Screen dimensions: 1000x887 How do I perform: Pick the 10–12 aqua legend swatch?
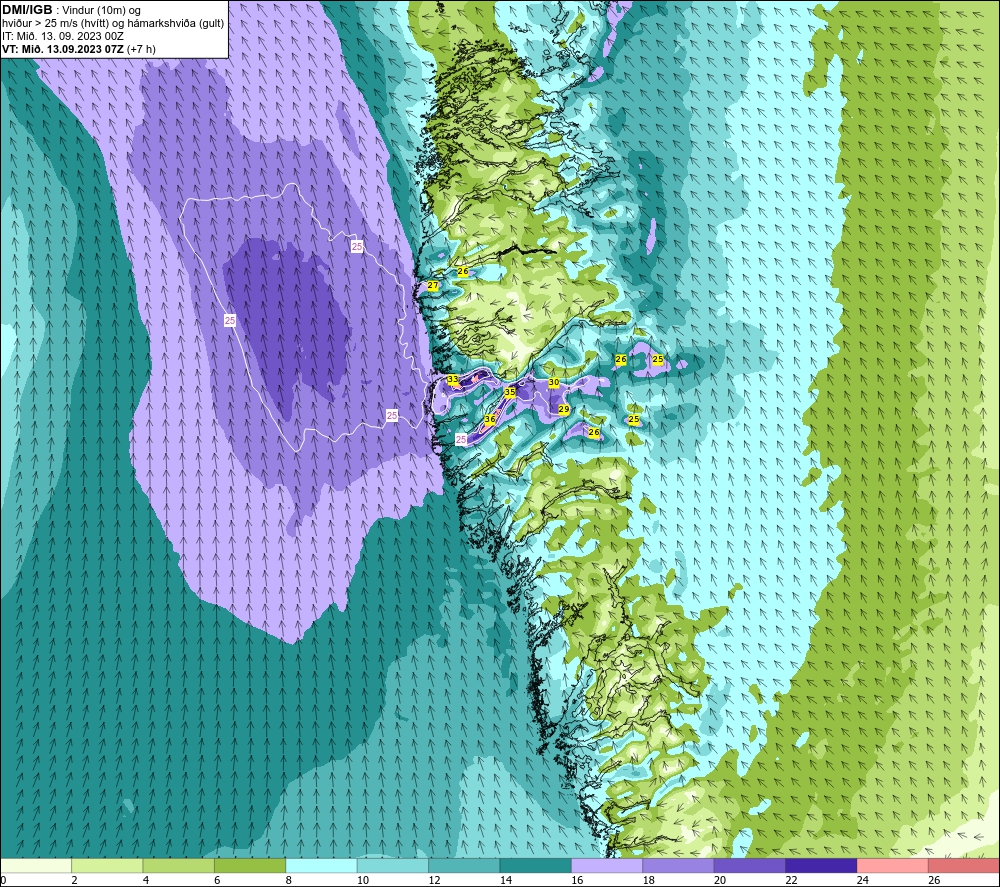click(393, 865)
